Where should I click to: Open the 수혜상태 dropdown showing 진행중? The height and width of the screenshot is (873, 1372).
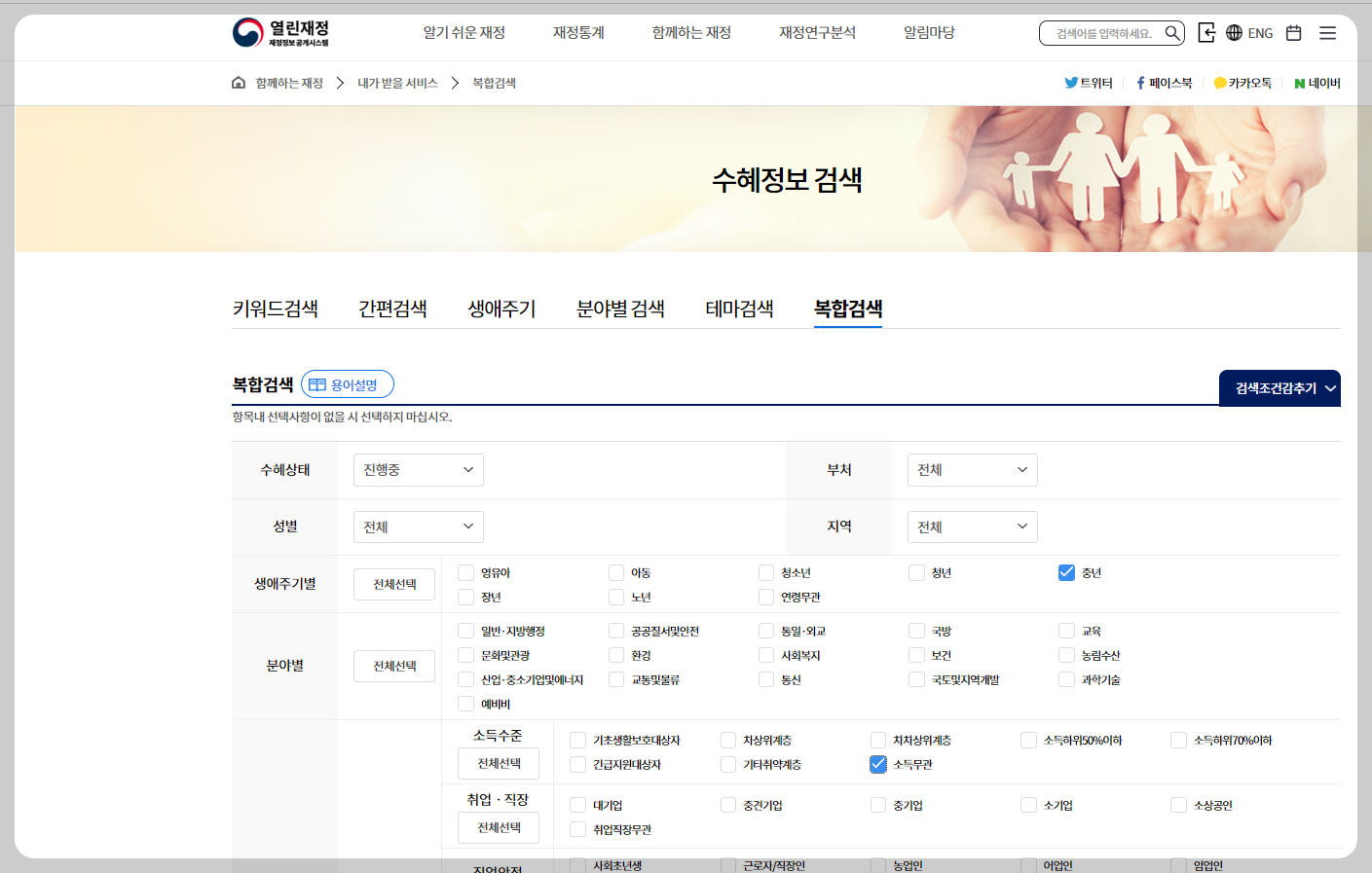tap(419, 470)
